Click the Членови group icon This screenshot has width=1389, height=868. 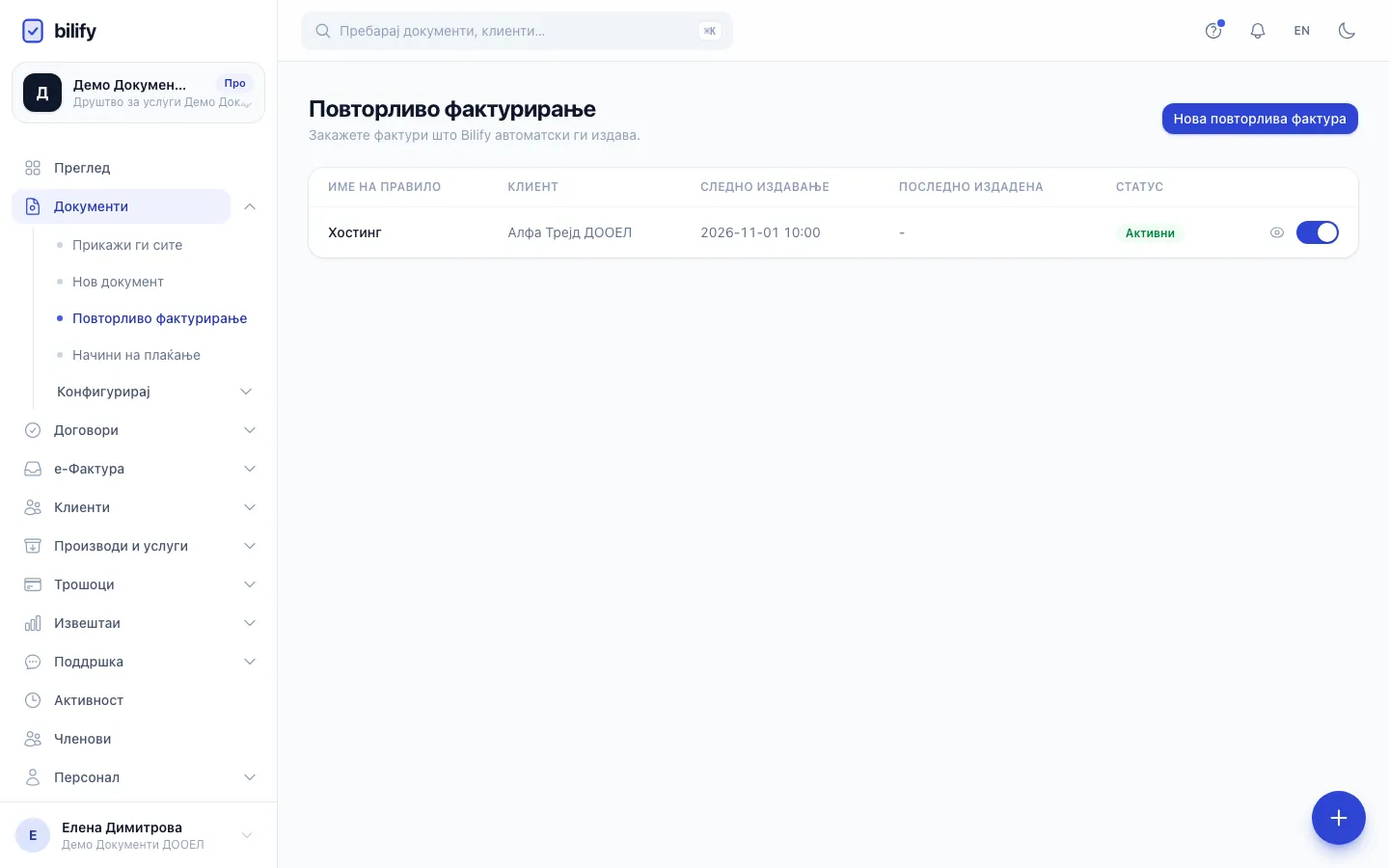pos(33,739)
